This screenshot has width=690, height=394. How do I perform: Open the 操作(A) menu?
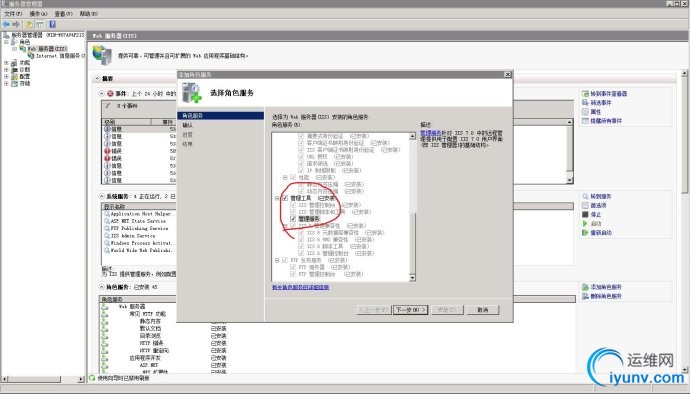click(x=38, y=14)
